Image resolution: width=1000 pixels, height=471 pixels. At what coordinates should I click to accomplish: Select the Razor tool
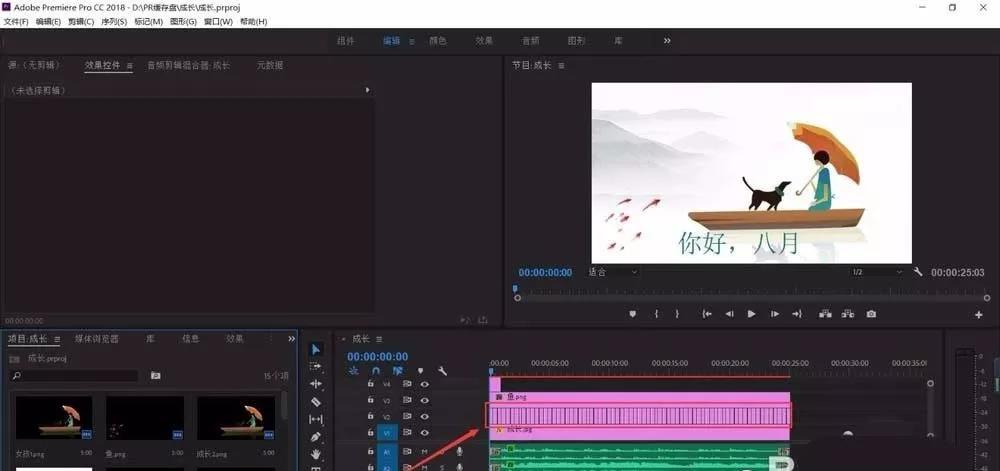[x=316, y=402]
